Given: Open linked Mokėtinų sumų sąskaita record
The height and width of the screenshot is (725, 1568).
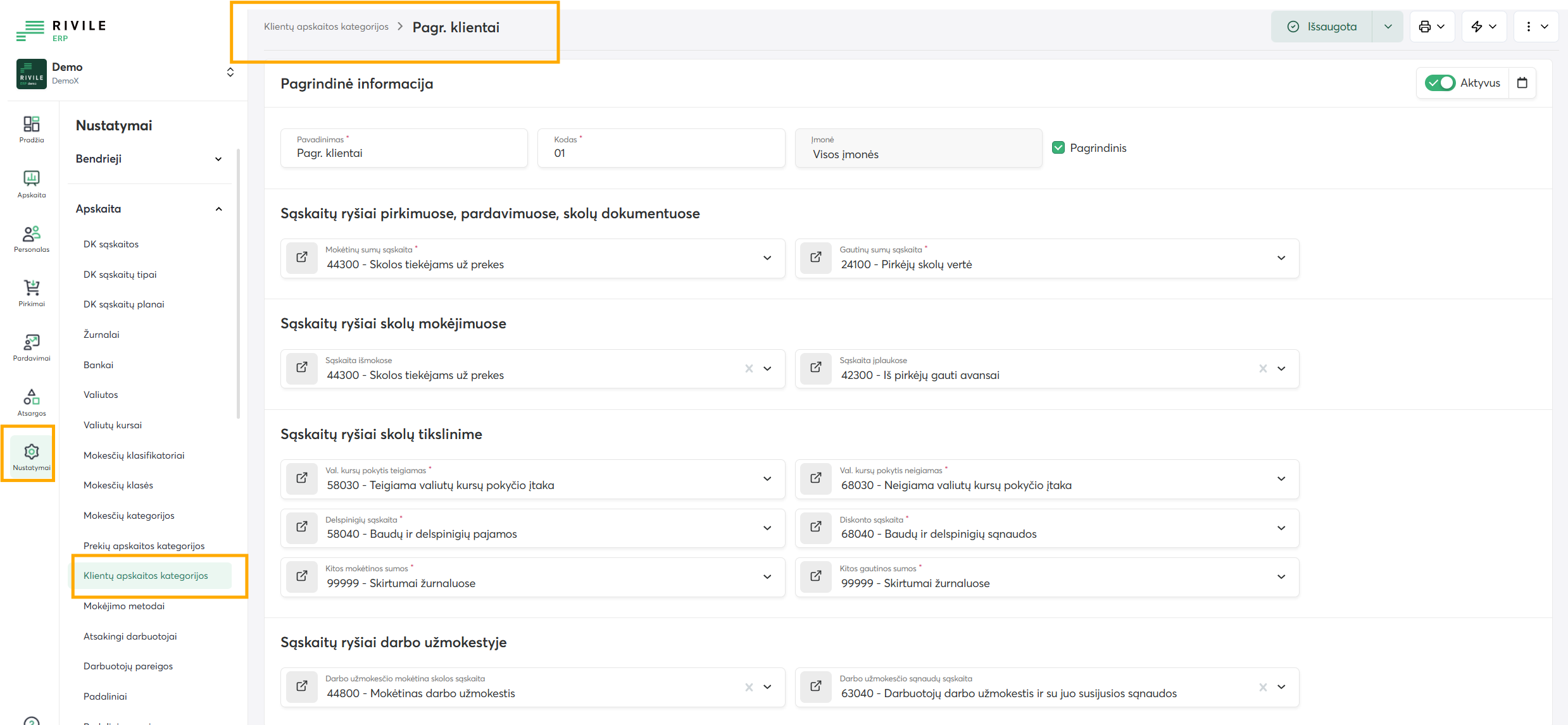Looking at the screenshot, I should [x=302, y=257].
